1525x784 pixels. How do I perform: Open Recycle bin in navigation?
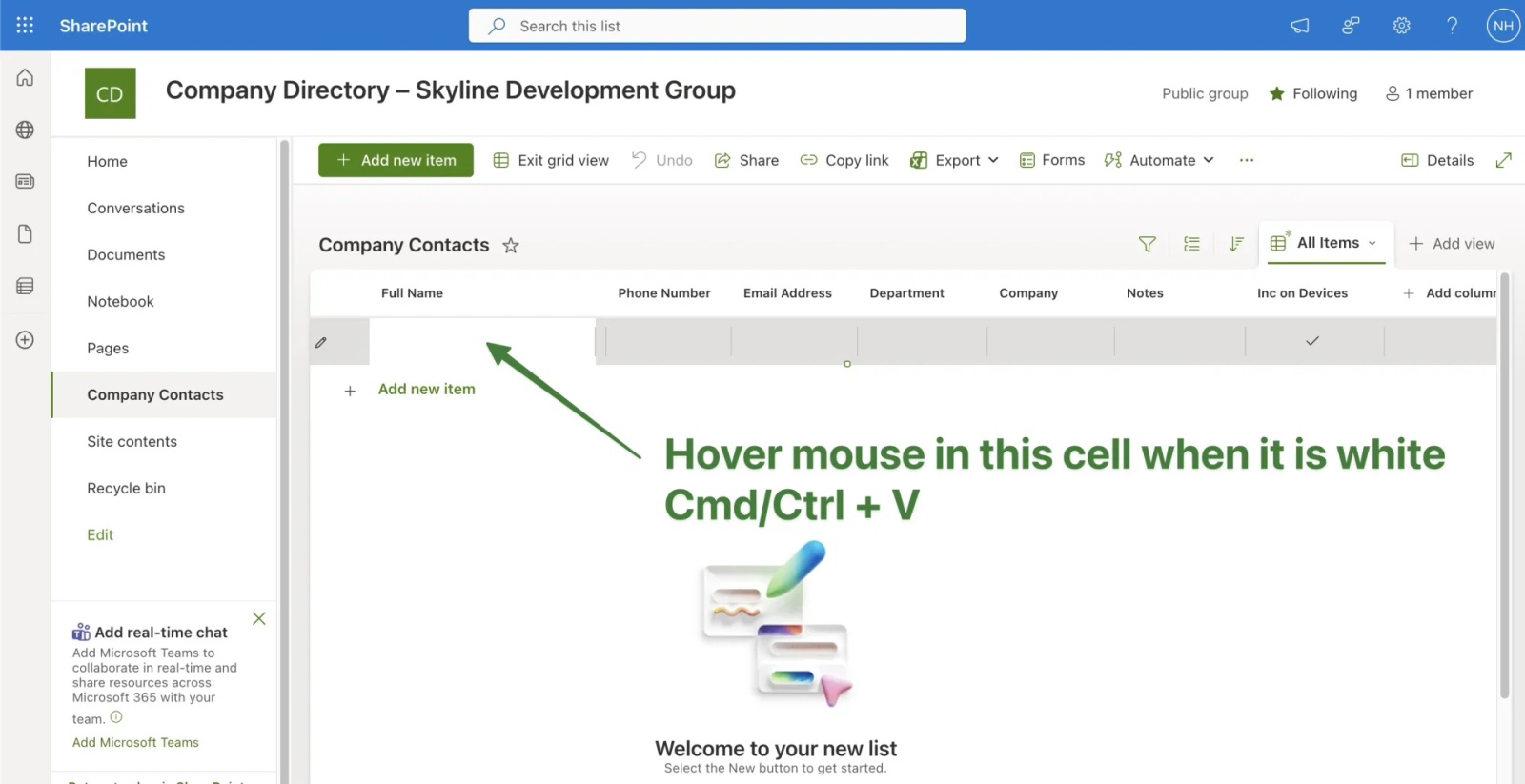tap(126, 488)
